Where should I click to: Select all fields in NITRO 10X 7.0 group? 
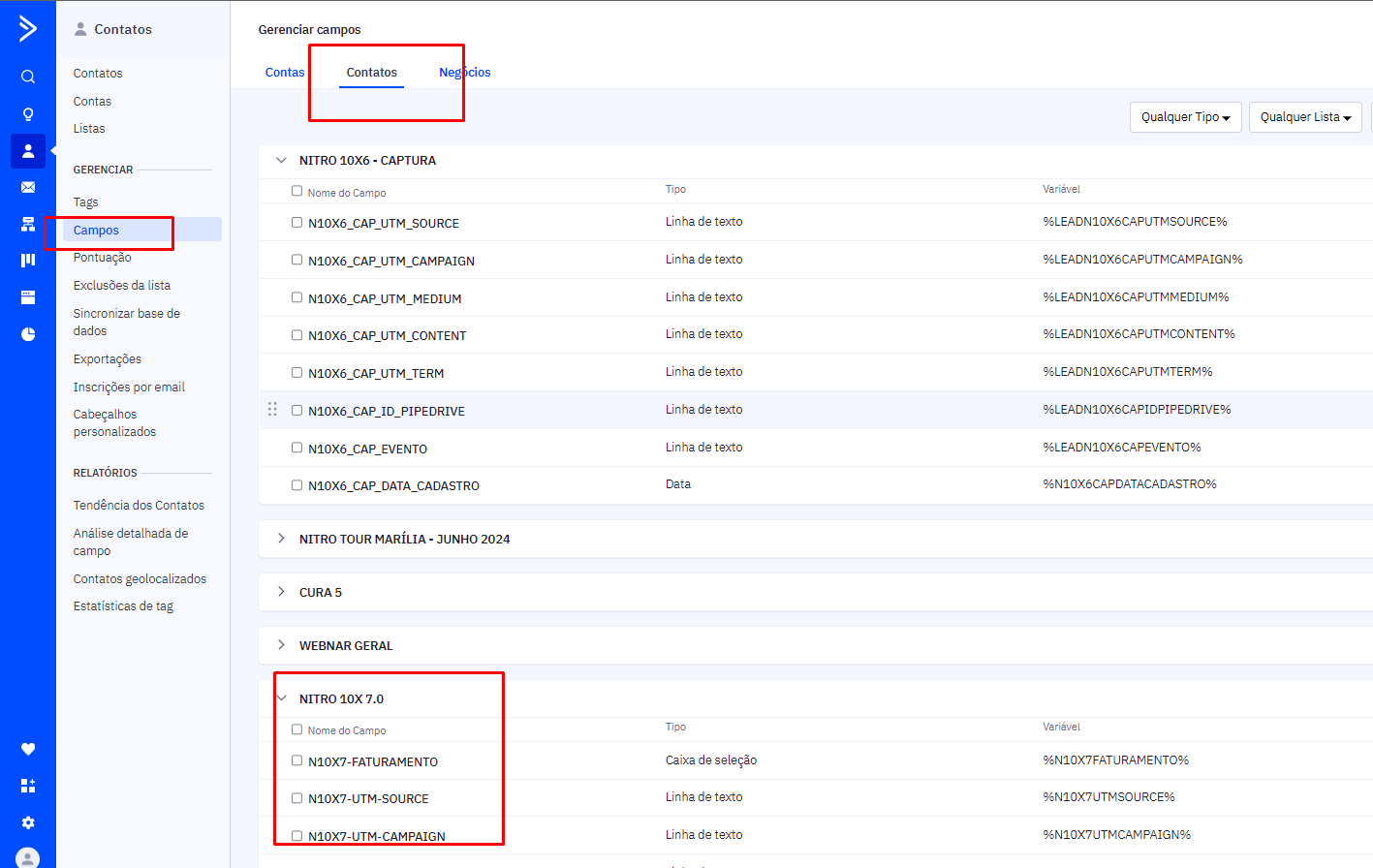(x=296, y=728)
